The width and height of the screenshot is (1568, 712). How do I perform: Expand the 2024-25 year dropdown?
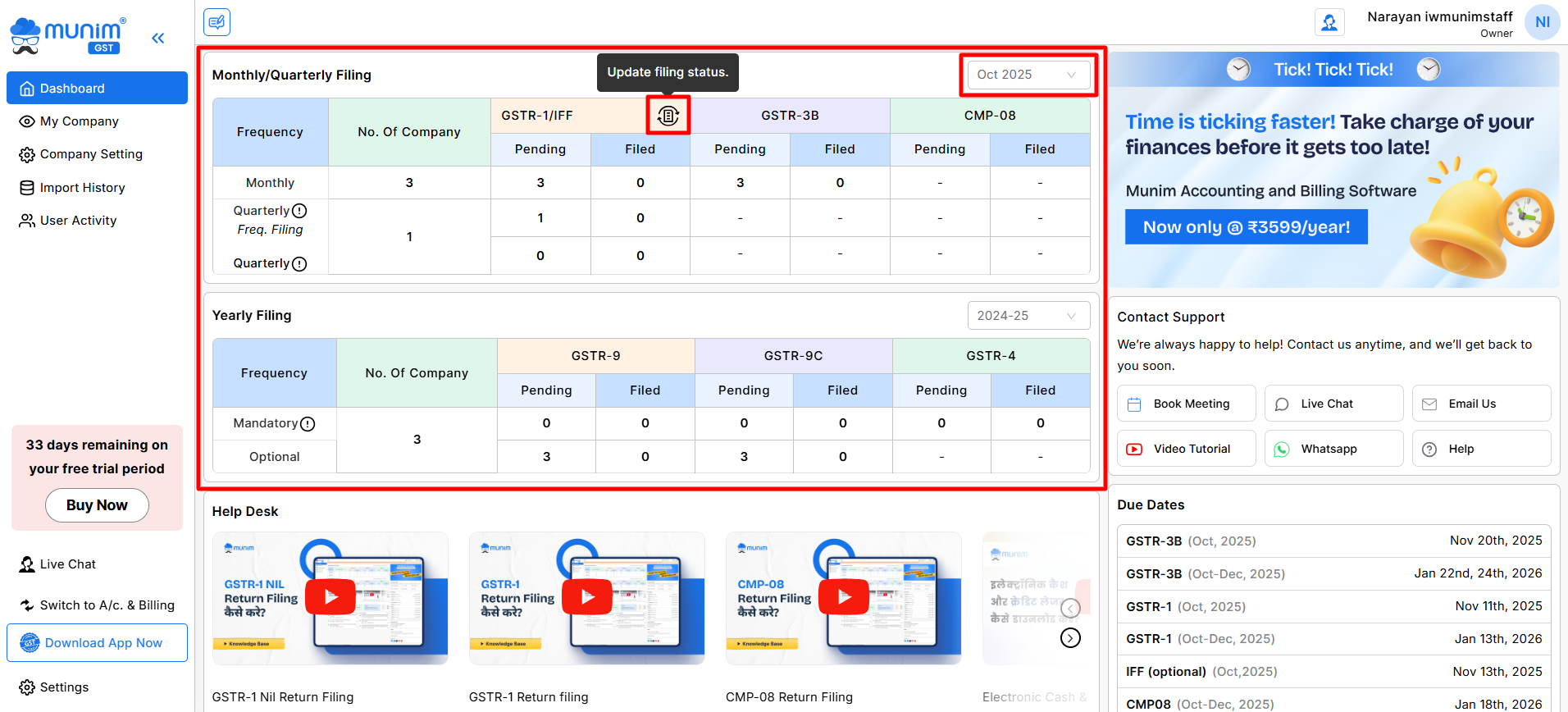1028,316
